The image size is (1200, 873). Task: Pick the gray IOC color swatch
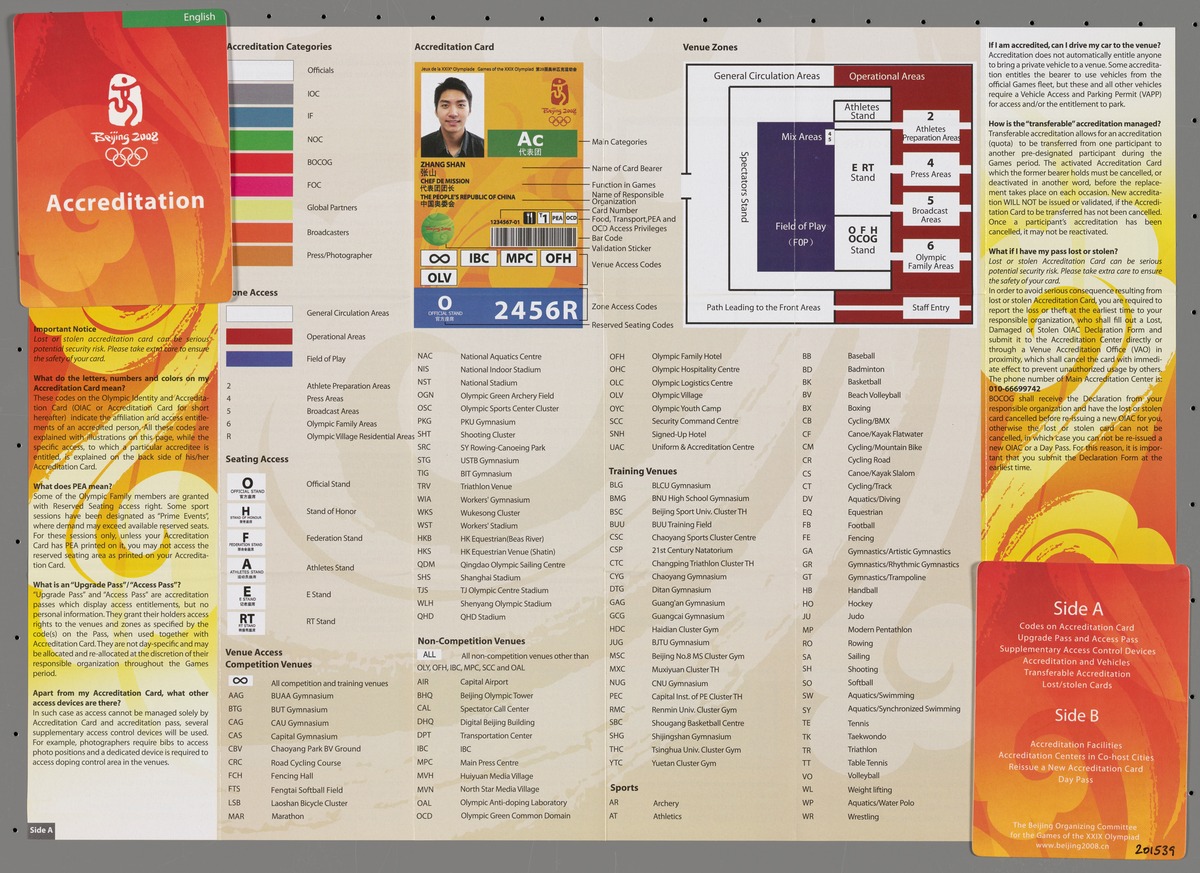coord(260,93)
